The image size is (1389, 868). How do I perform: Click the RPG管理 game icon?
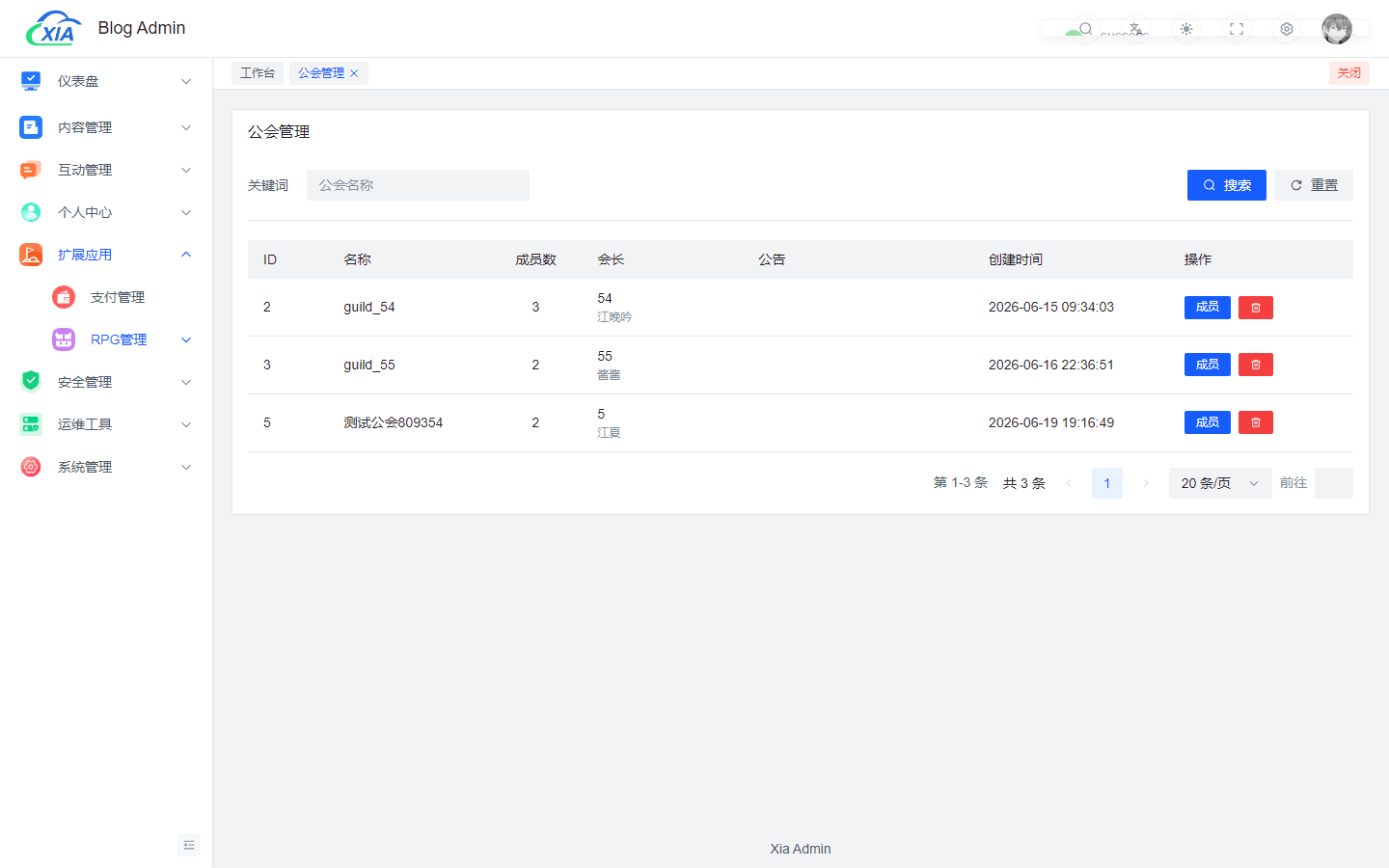[64, 339]
